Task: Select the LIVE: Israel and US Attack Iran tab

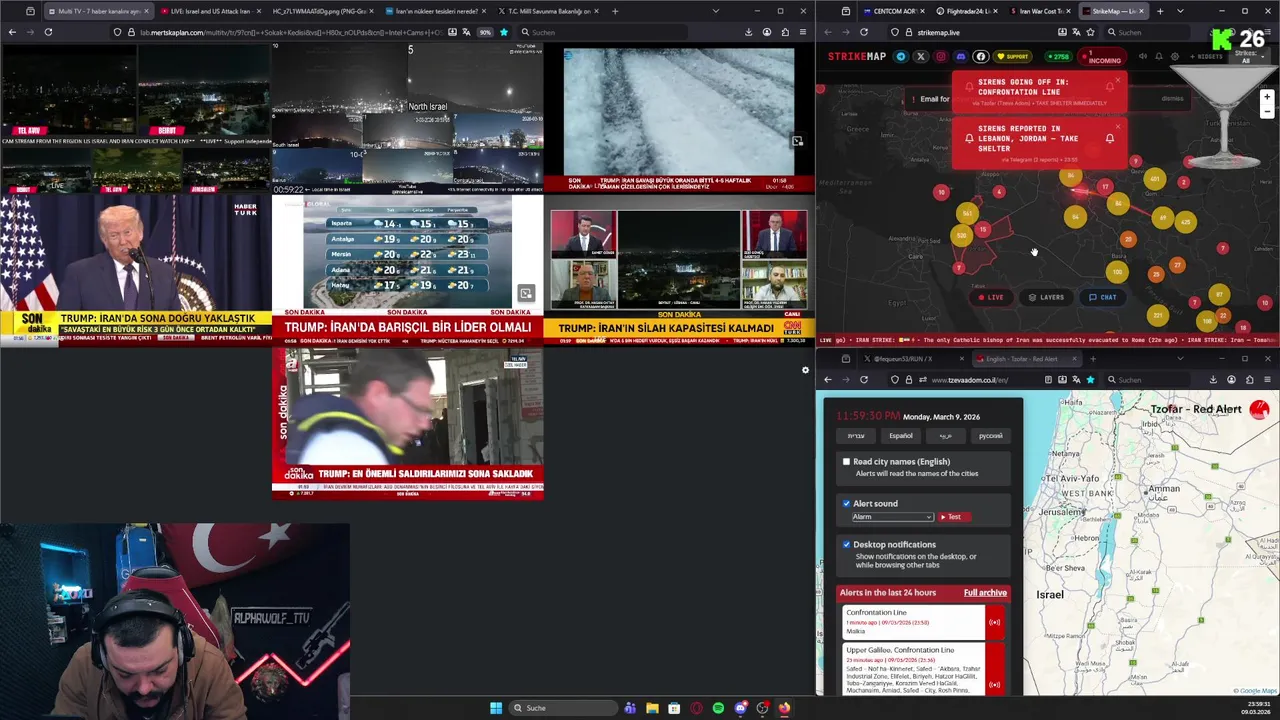Action: (x=209, y=11)
